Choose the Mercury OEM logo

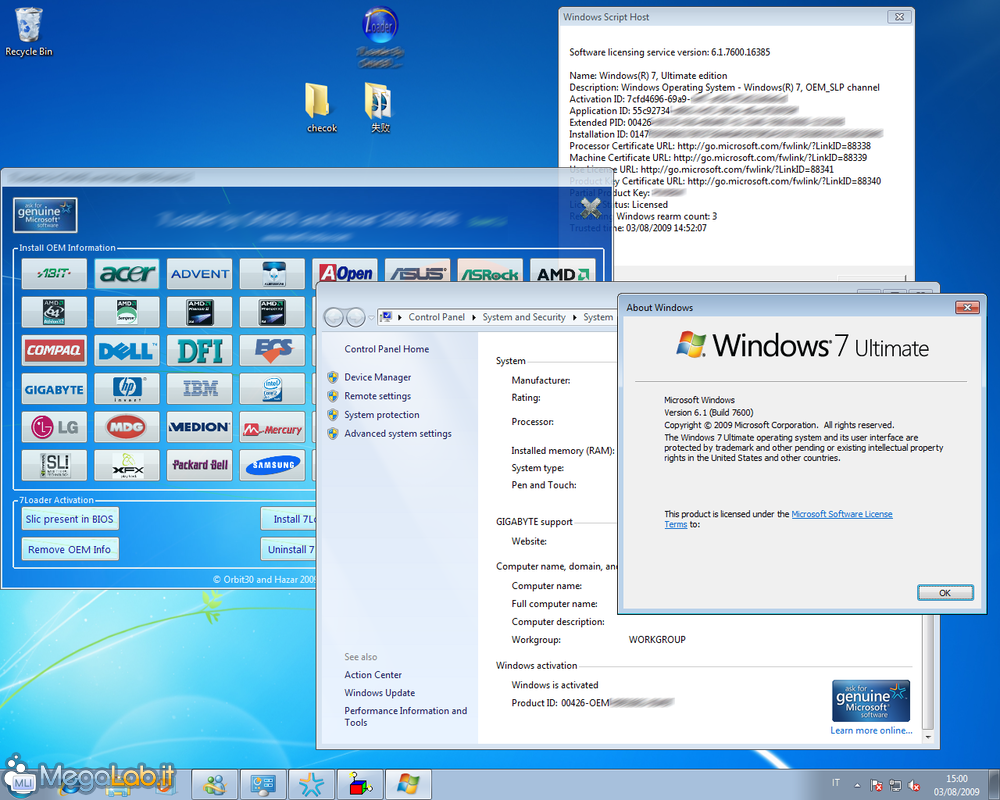[272, 427]
